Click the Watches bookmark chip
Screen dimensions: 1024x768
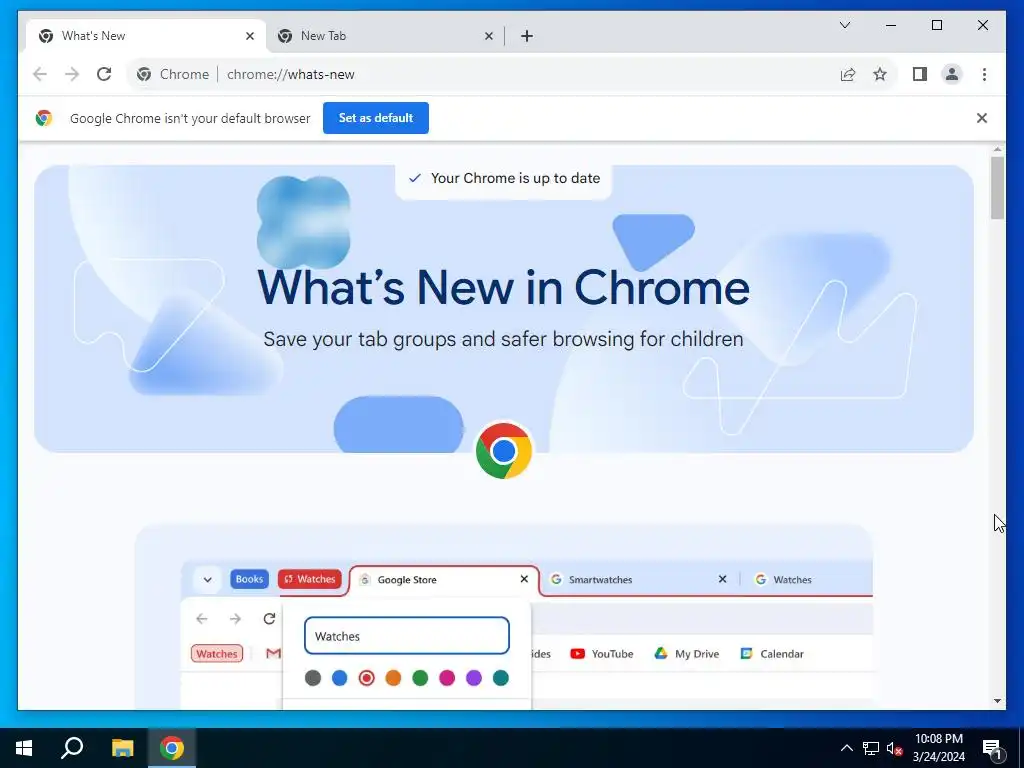tap(217, 654)
